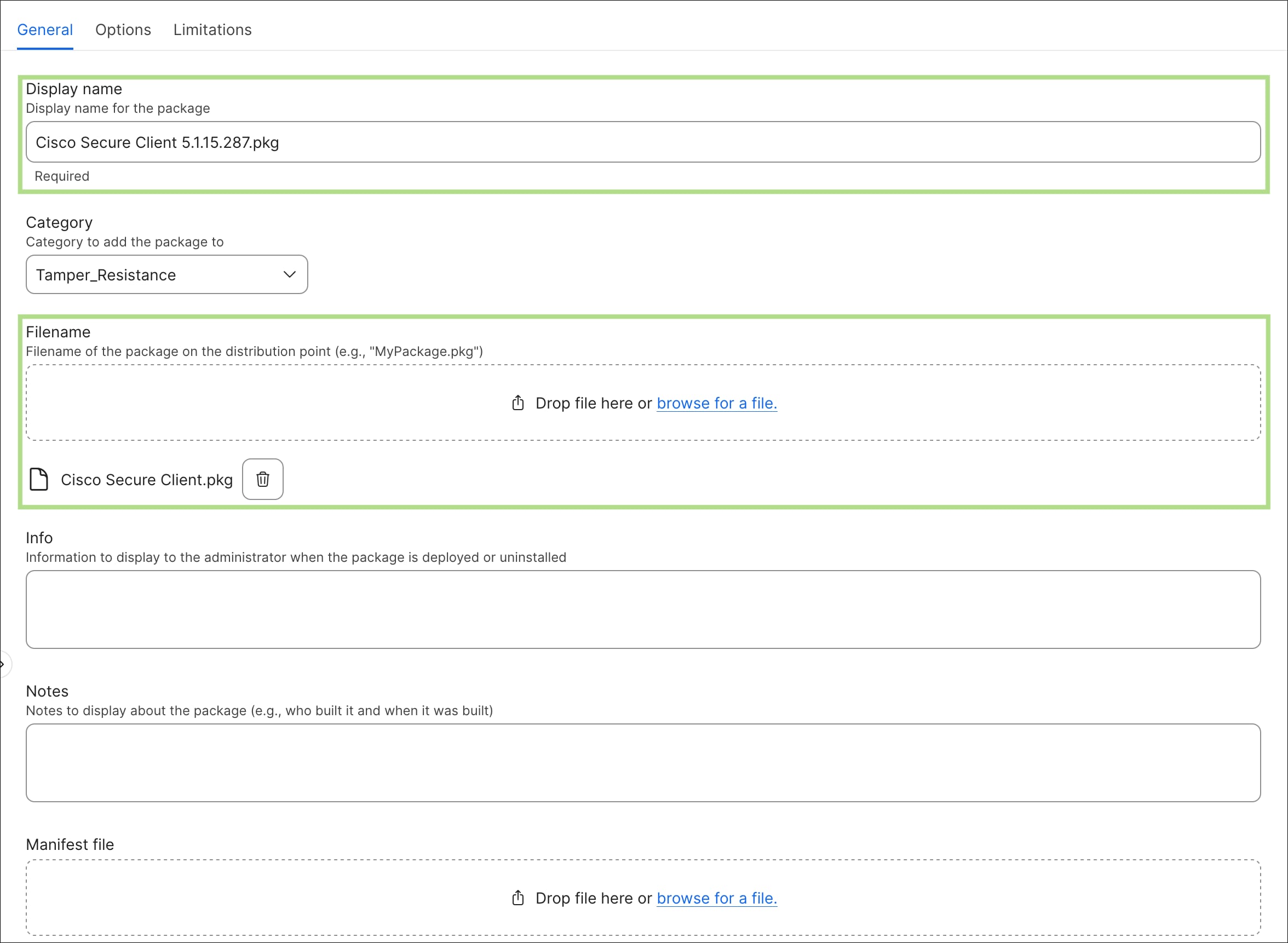Switch to the General tab
Viewport: 1288px width, 943px height.
pos(45,30)
